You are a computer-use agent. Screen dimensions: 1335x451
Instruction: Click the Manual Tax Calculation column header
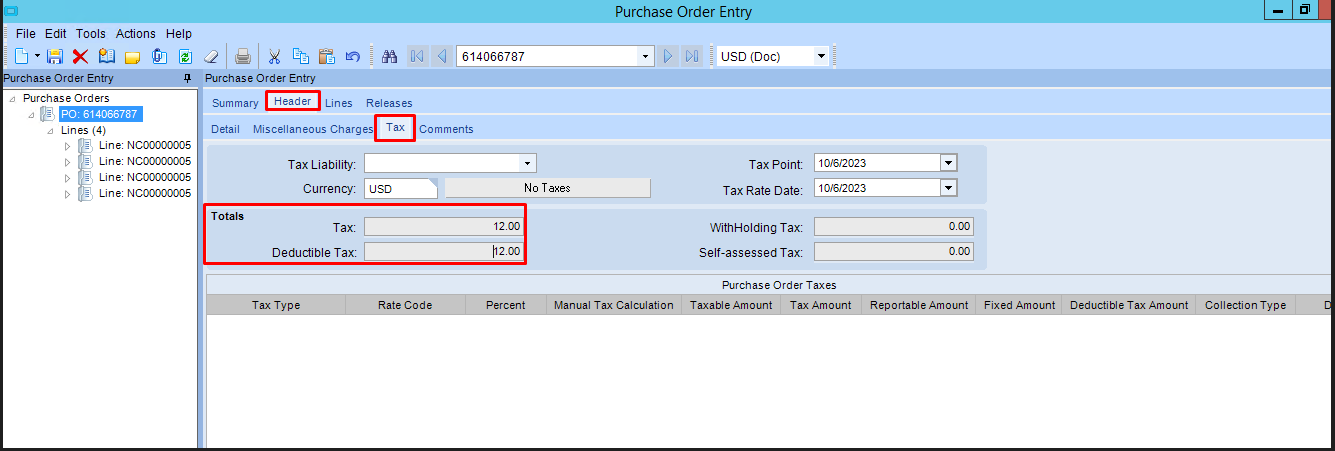pos(614,305)
